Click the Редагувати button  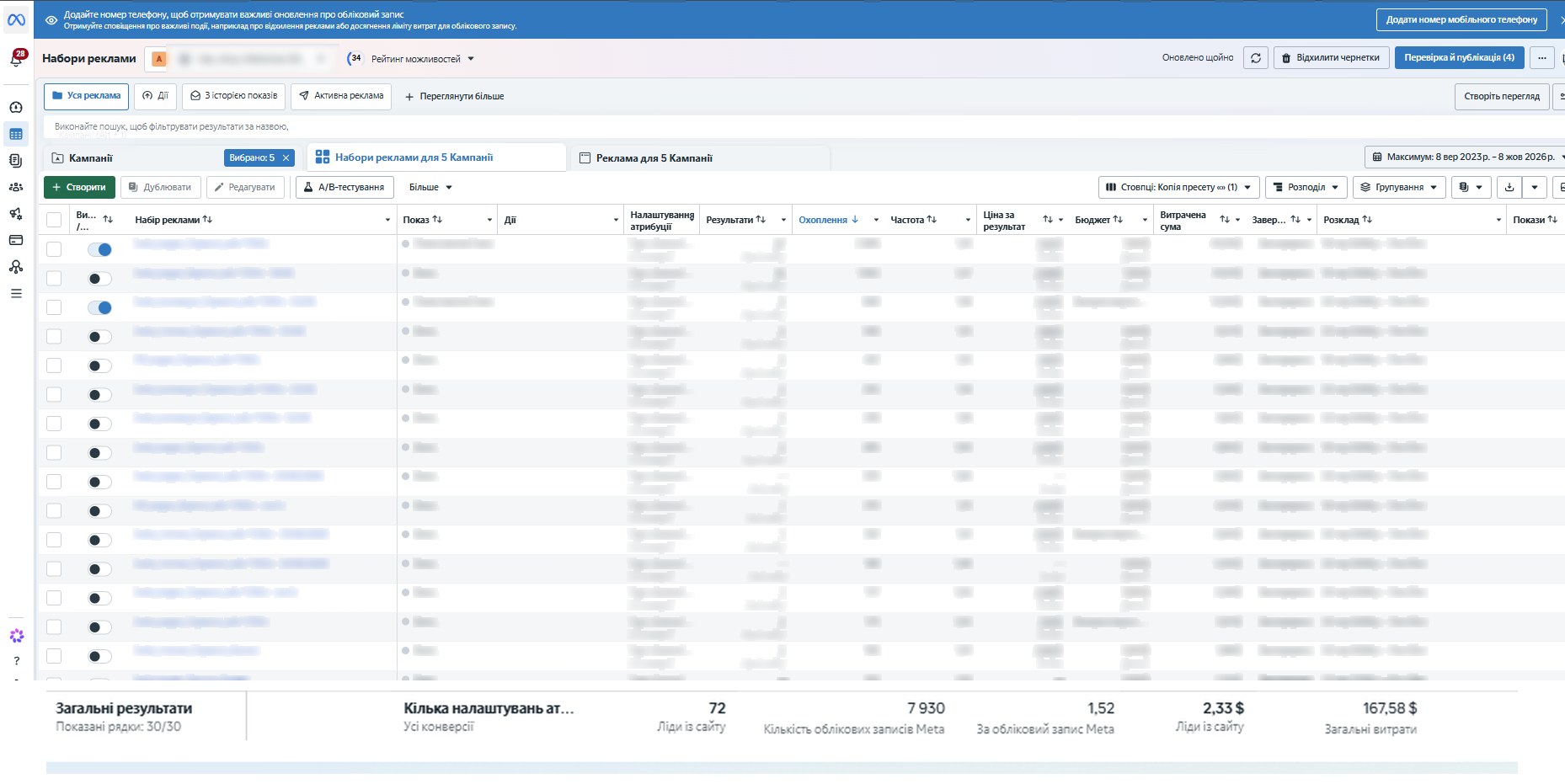tap(245, 187)
